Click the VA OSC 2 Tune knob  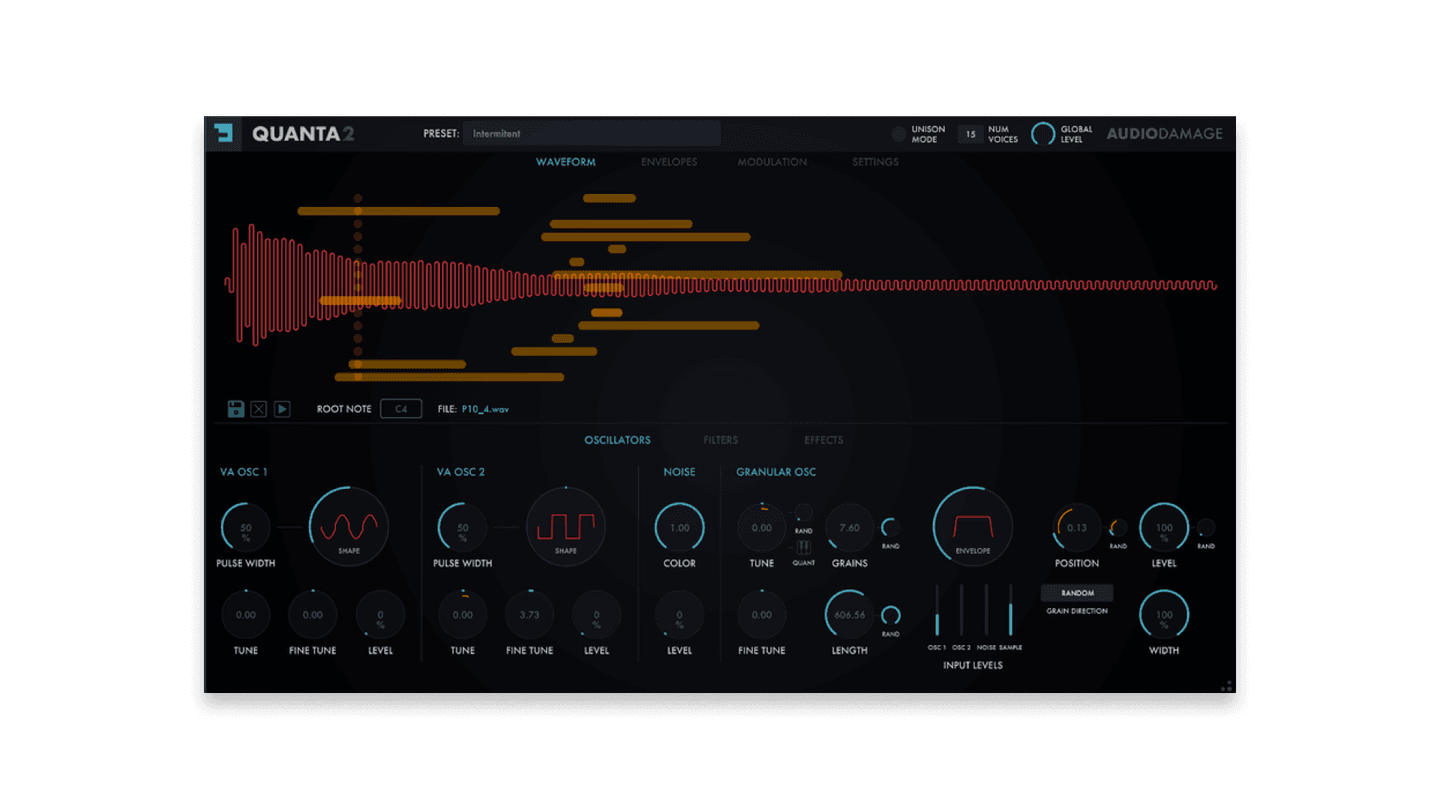[463, 615]
